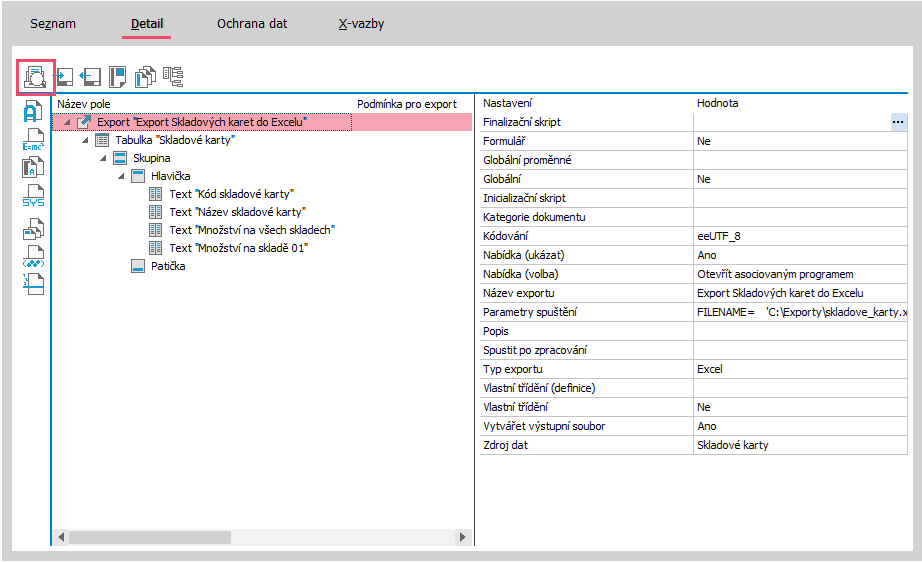Collapse the Skupina tree node

103,158
